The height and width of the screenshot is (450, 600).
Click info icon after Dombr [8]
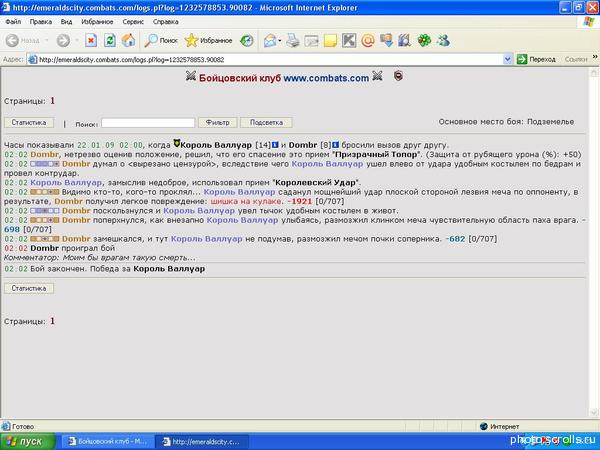pyautogui.click(x=336, y=145)
